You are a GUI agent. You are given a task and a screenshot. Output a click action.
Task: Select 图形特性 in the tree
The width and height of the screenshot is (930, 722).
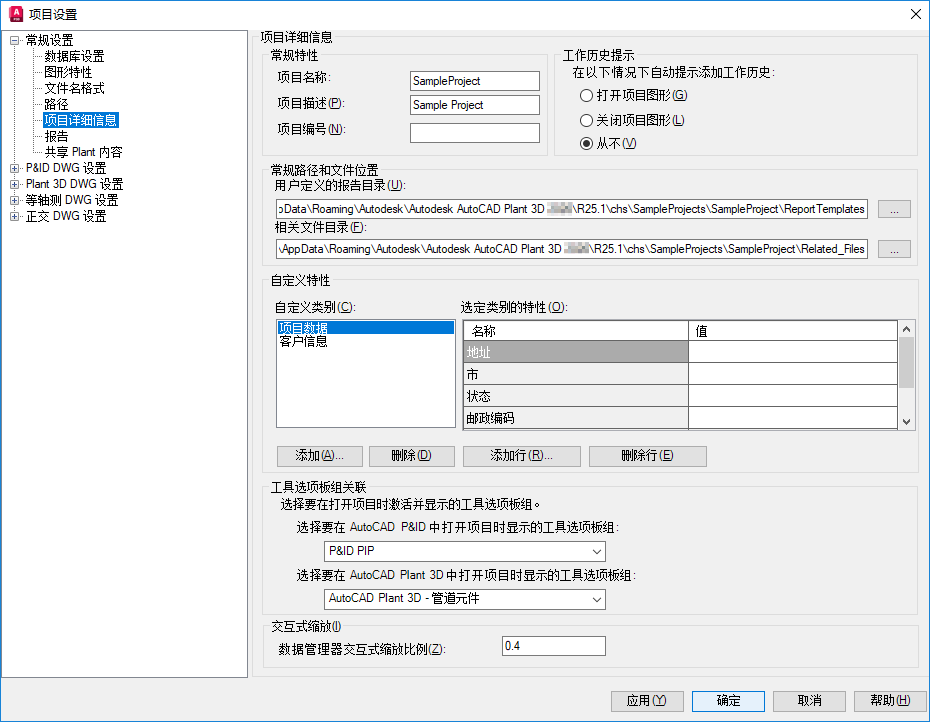point(68,72)
